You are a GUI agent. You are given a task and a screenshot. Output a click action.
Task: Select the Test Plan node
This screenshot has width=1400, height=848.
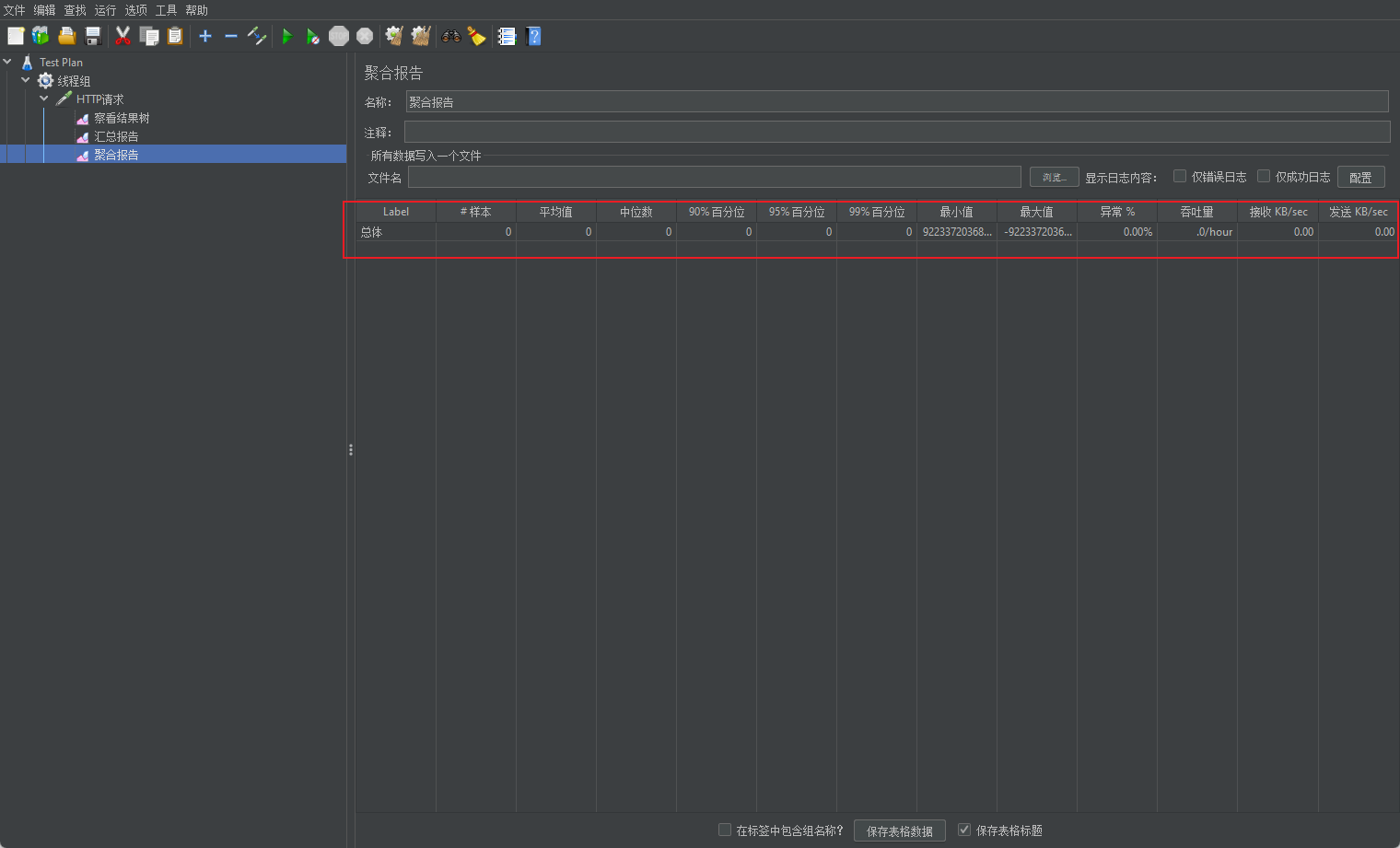61,63
